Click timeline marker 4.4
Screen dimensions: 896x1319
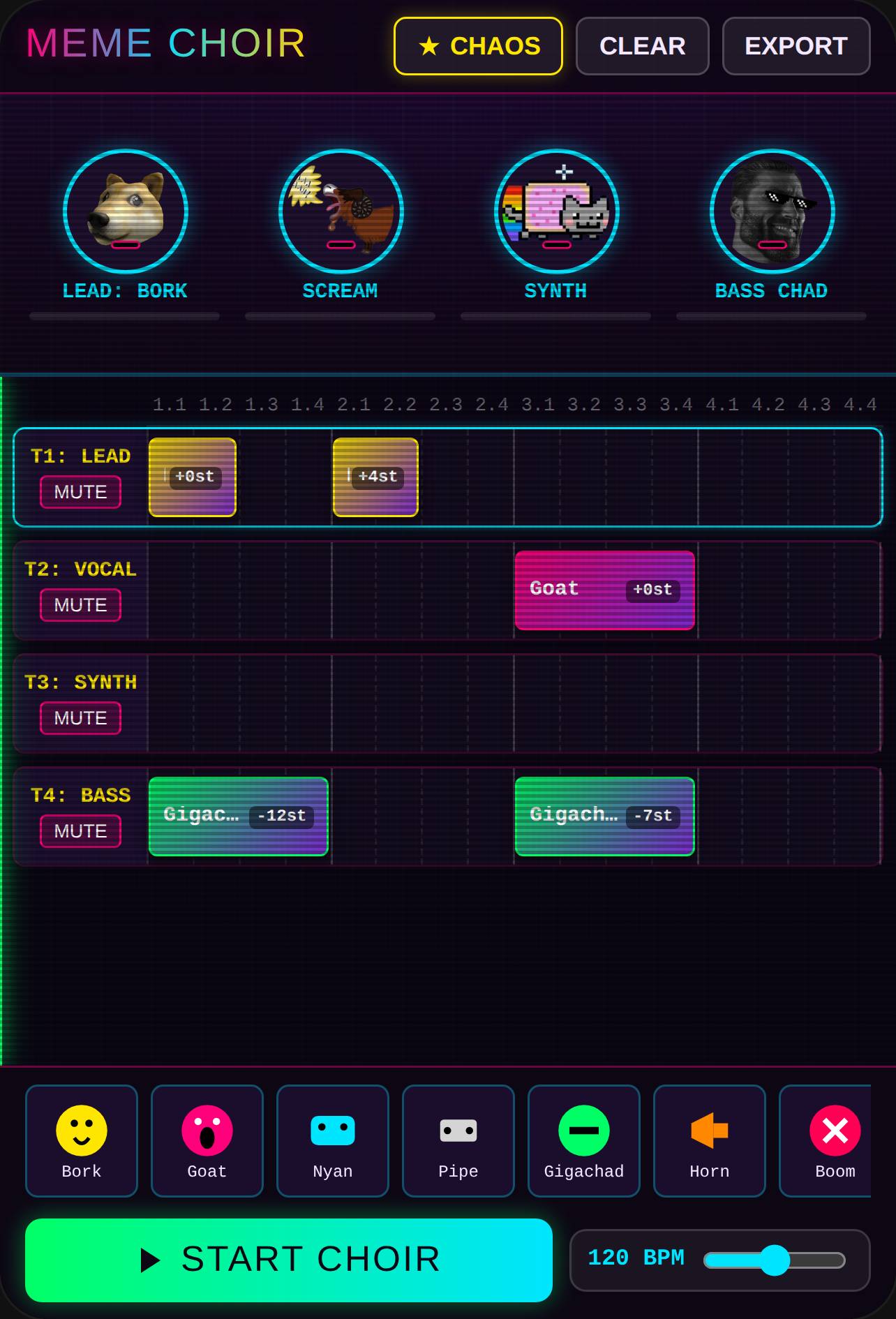[x=860, y=405]
